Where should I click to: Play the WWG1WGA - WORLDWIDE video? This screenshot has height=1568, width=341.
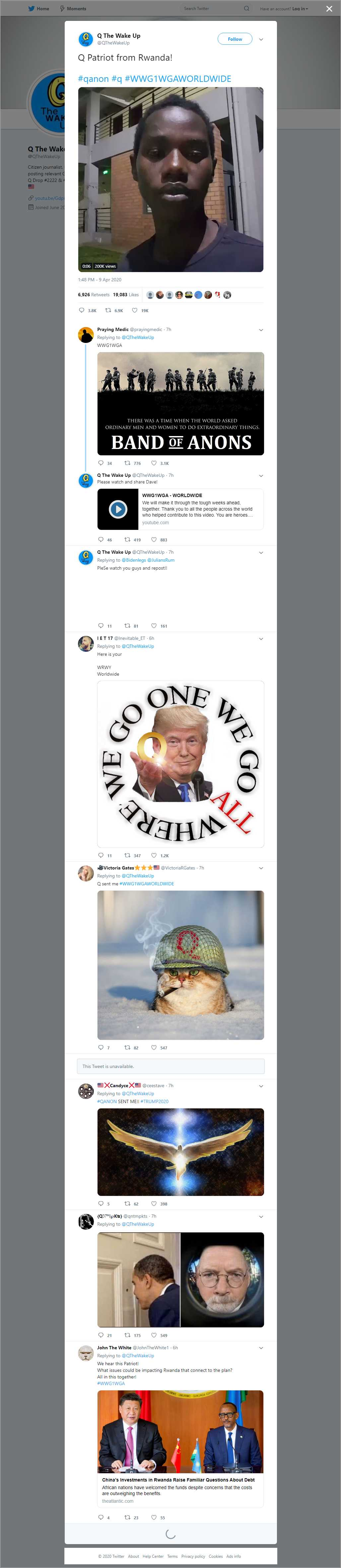tap(118, 509)
